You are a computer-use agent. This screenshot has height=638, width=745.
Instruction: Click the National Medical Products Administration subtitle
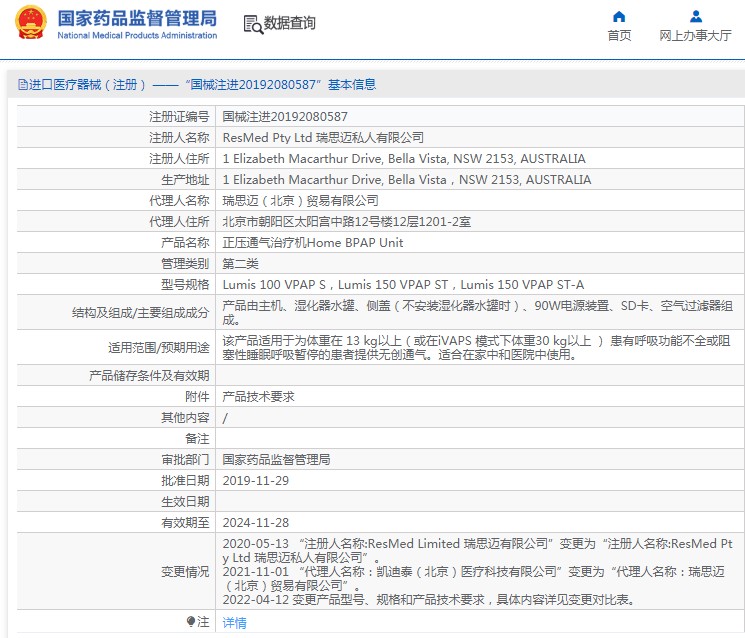[x=137, y=35]
